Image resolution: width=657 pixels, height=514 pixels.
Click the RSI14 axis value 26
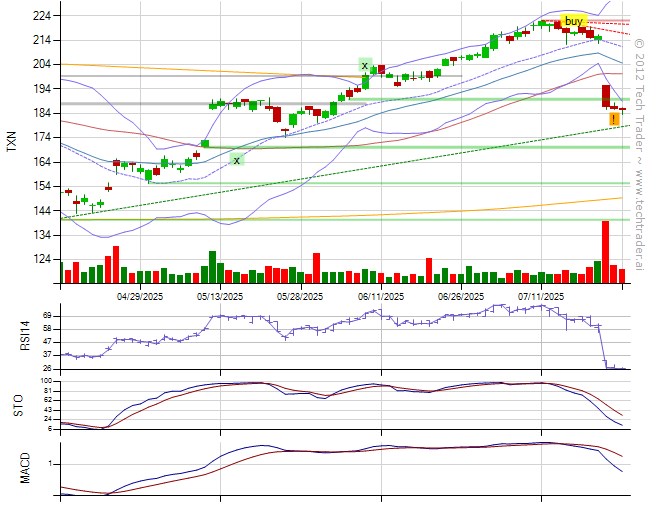[46, 368]
